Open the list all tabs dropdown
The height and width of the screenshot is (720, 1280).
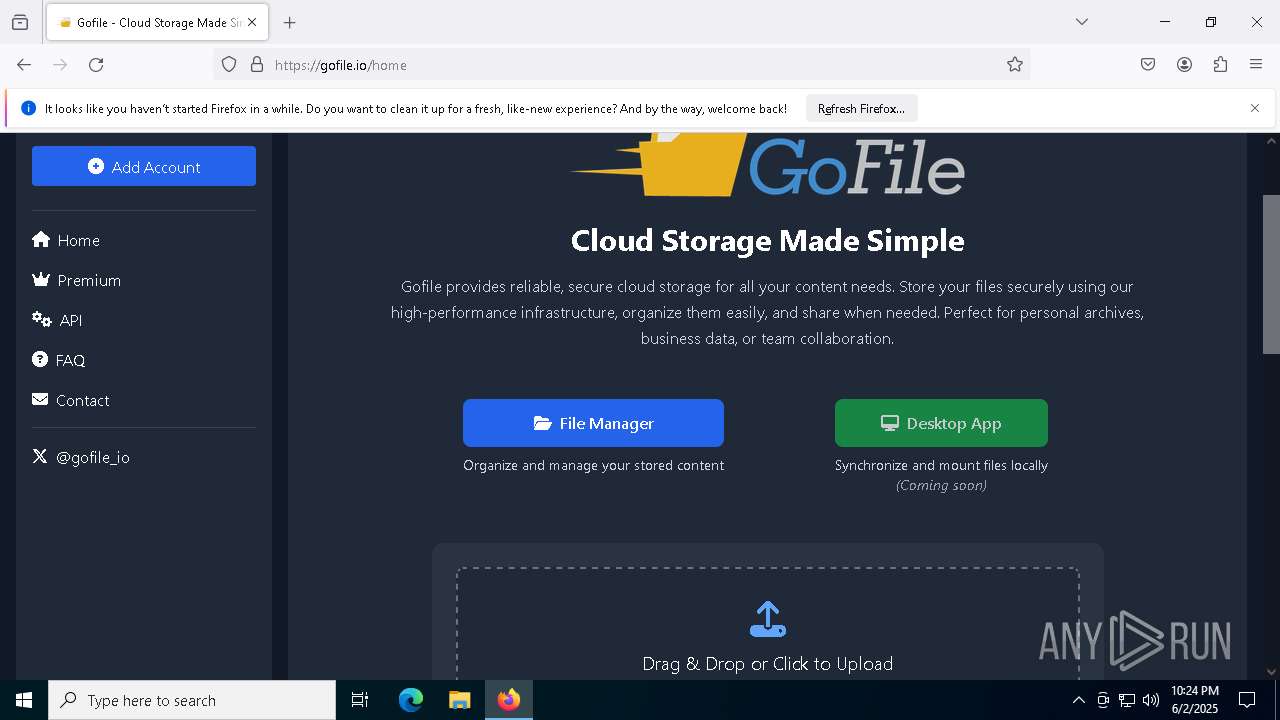click(x=1082, y=22)
